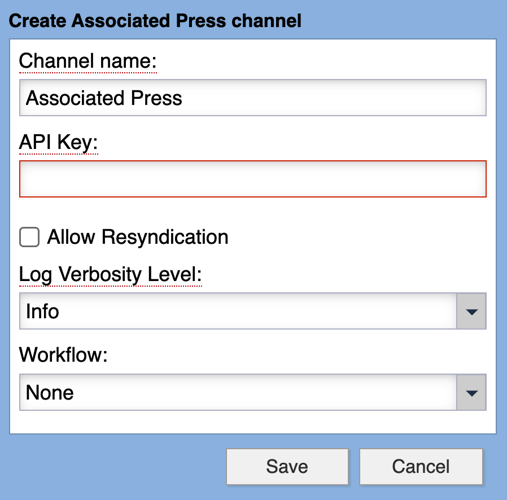Expand the Workflow dropdown arrow
This screenshot has height=500, width=507.
coord(471,392)
